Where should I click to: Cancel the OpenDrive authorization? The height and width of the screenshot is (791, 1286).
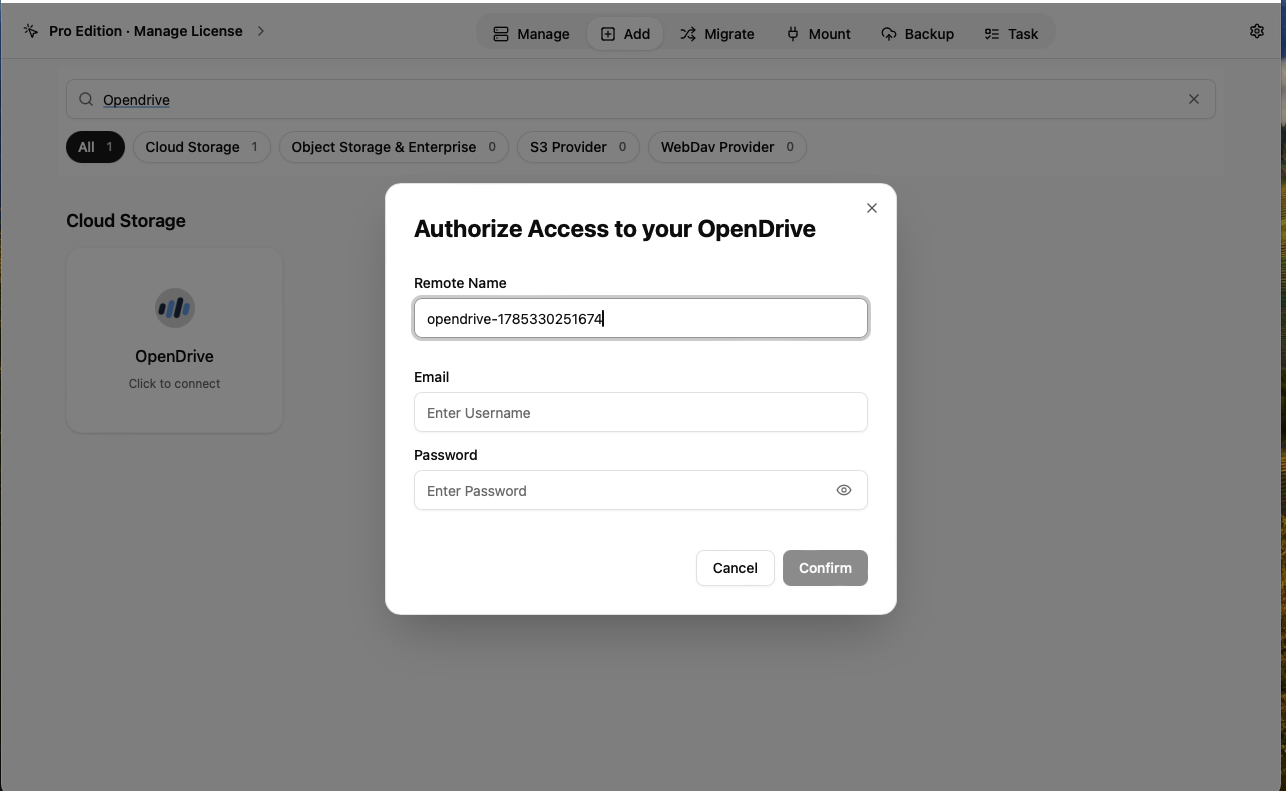735,568
